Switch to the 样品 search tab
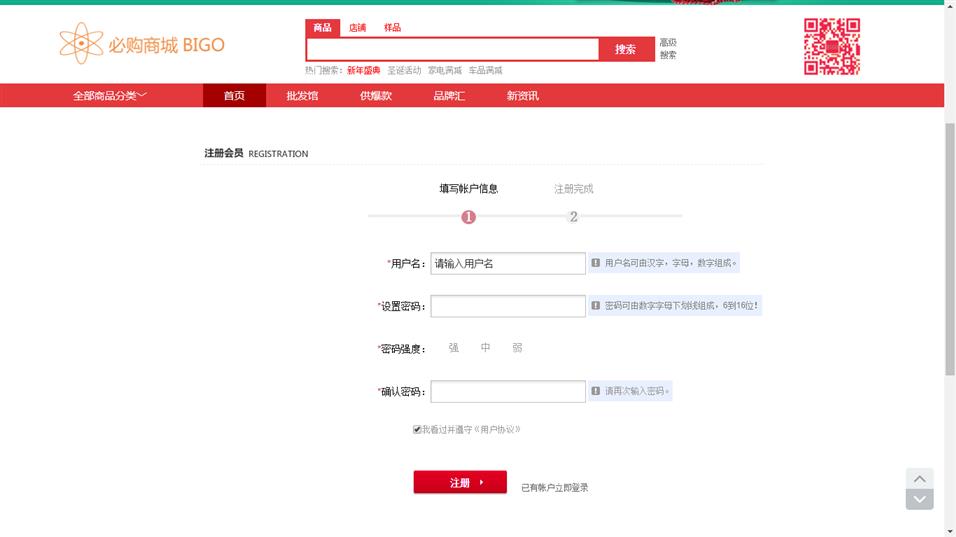This screenshot has width=956, height=537. 392,28
